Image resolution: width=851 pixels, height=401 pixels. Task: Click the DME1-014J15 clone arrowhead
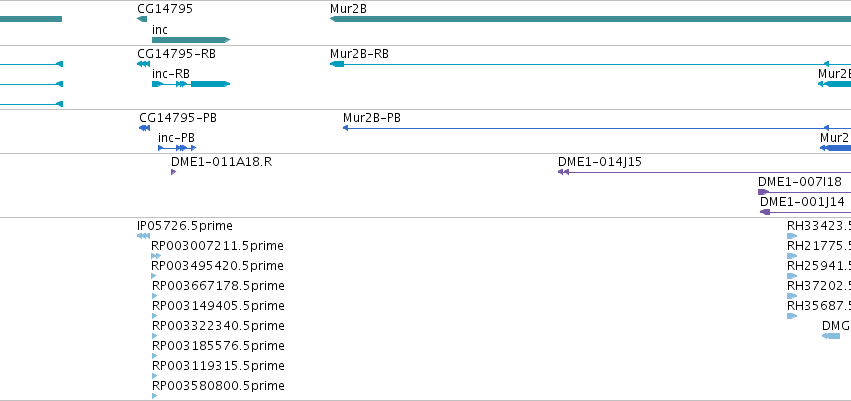pyautogui.click(x=563, y=172)
